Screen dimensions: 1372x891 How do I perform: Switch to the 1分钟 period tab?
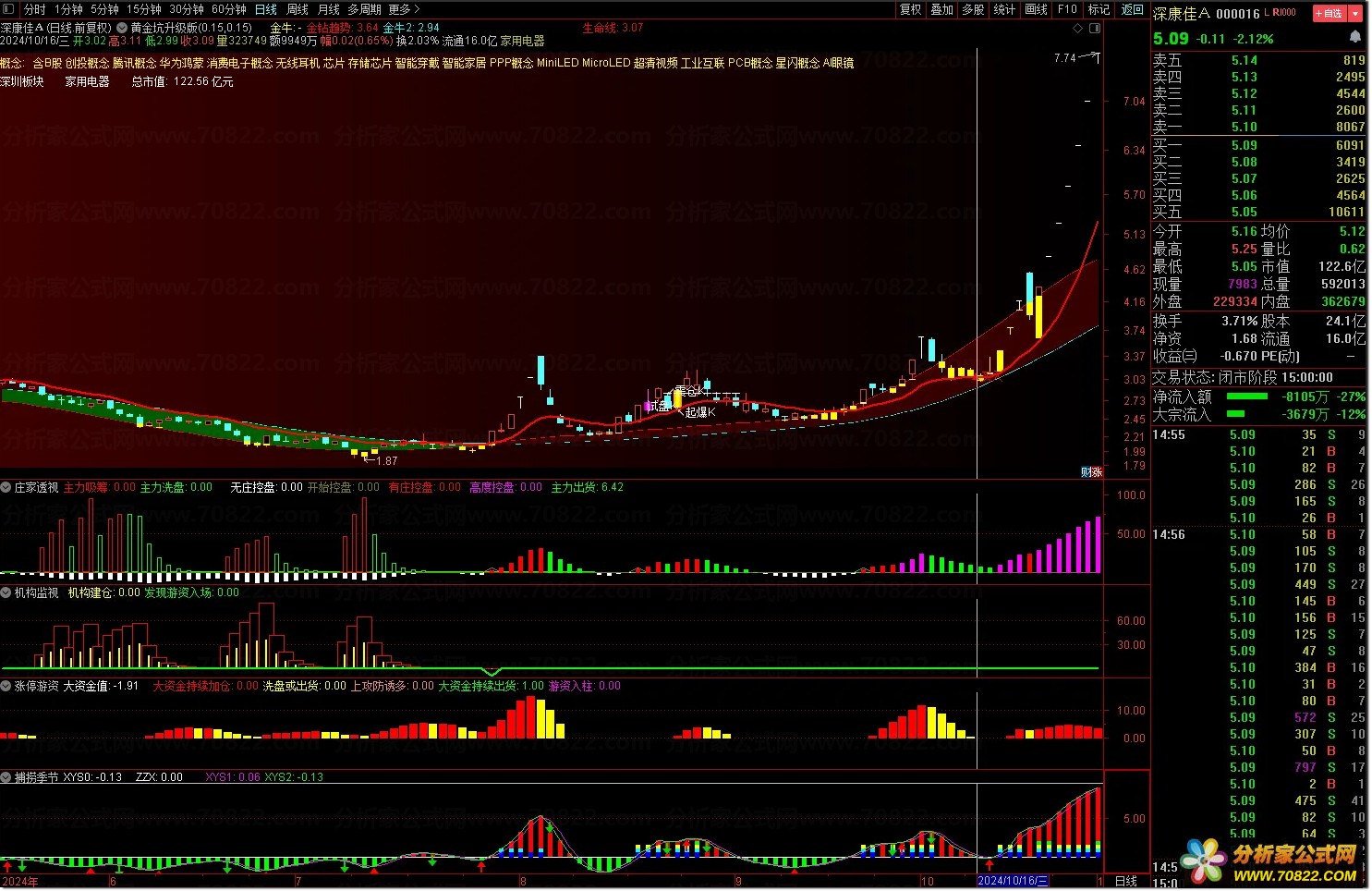tap(69, 9)
